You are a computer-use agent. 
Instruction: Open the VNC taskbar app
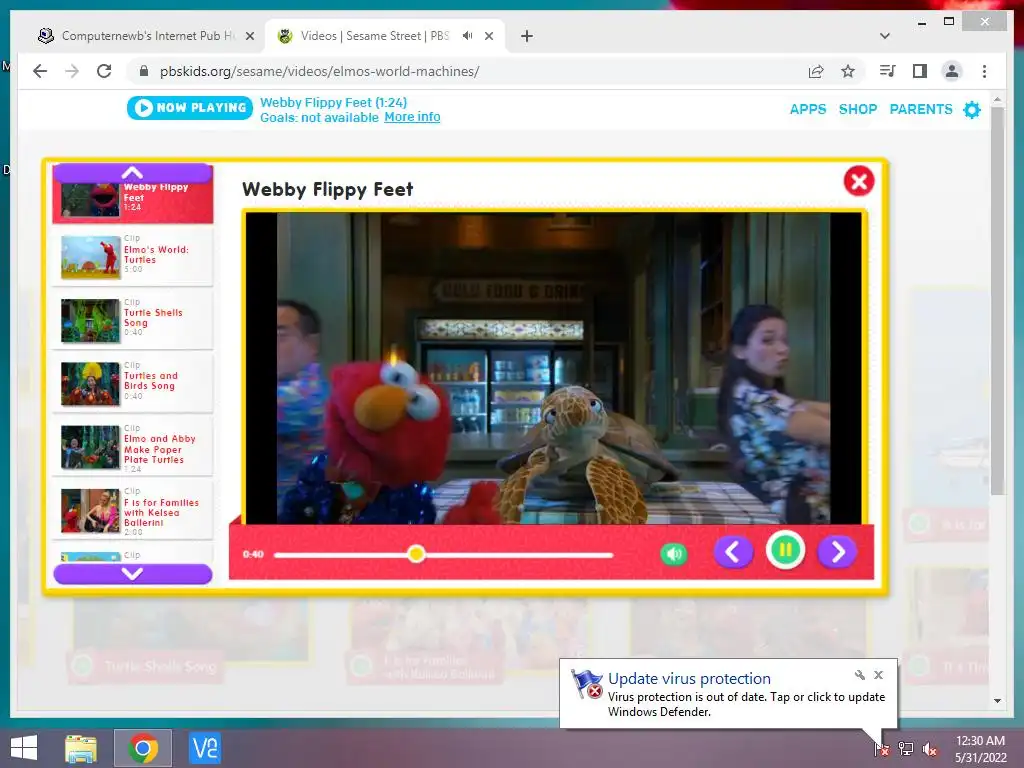tap(204, 748)
